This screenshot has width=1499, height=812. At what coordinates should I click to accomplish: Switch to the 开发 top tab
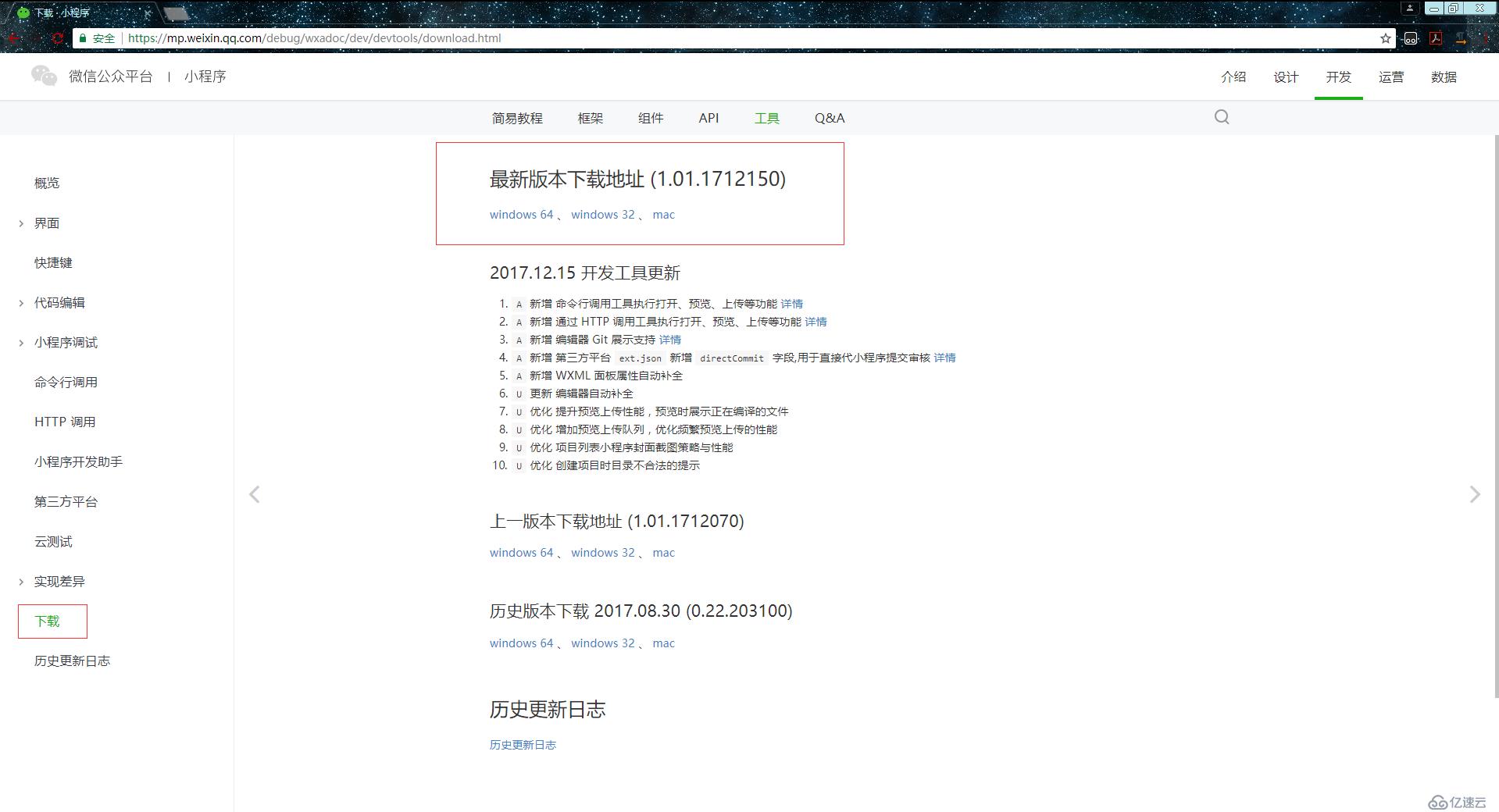tap(1338, 77)
